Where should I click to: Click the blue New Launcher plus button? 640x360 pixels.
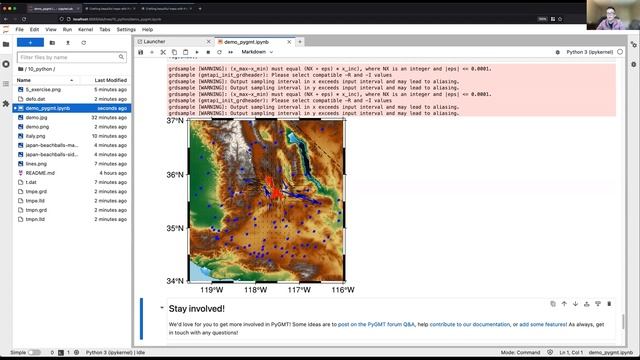pyautogui.click(x=30, y=42)
